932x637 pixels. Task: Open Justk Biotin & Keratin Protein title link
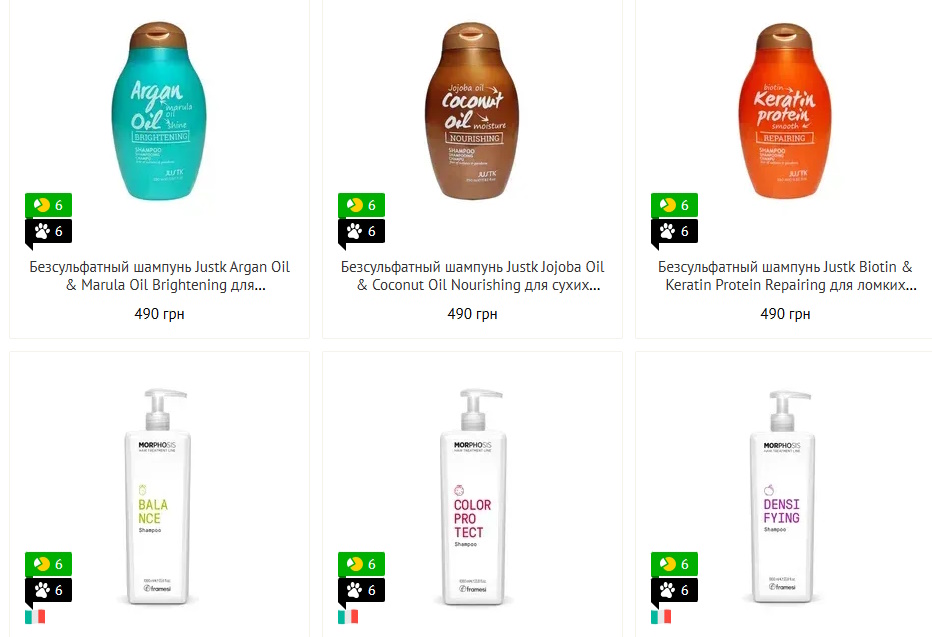point(785,276)
